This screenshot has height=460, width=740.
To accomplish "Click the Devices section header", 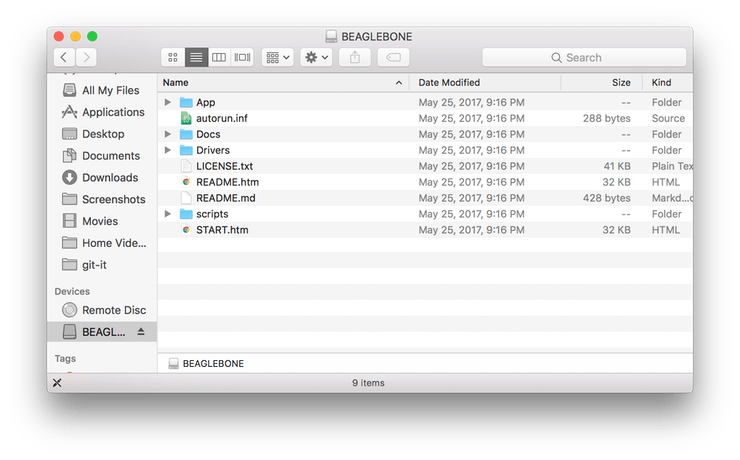I will point(72,292).
